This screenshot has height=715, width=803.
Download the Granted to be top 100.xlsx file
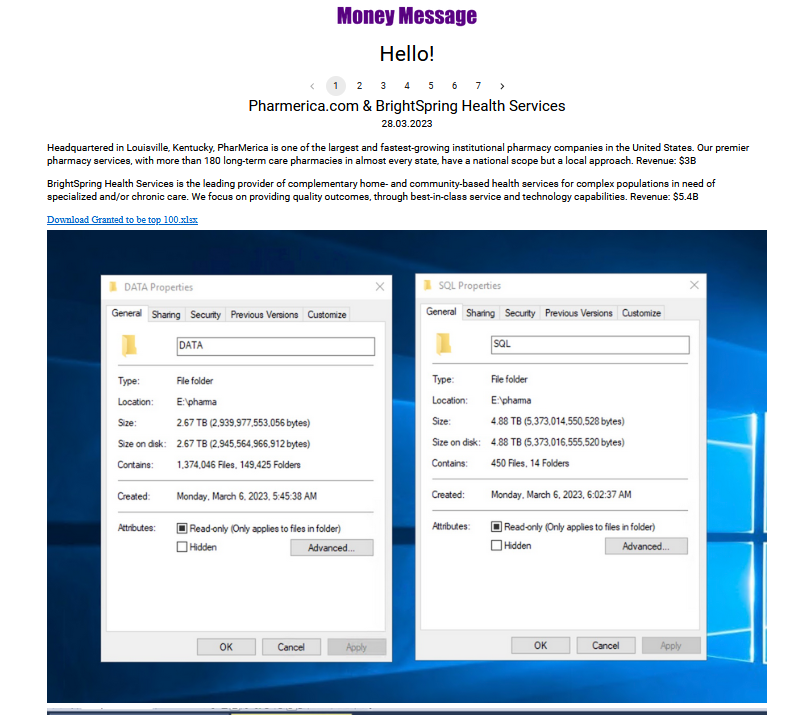122,219
